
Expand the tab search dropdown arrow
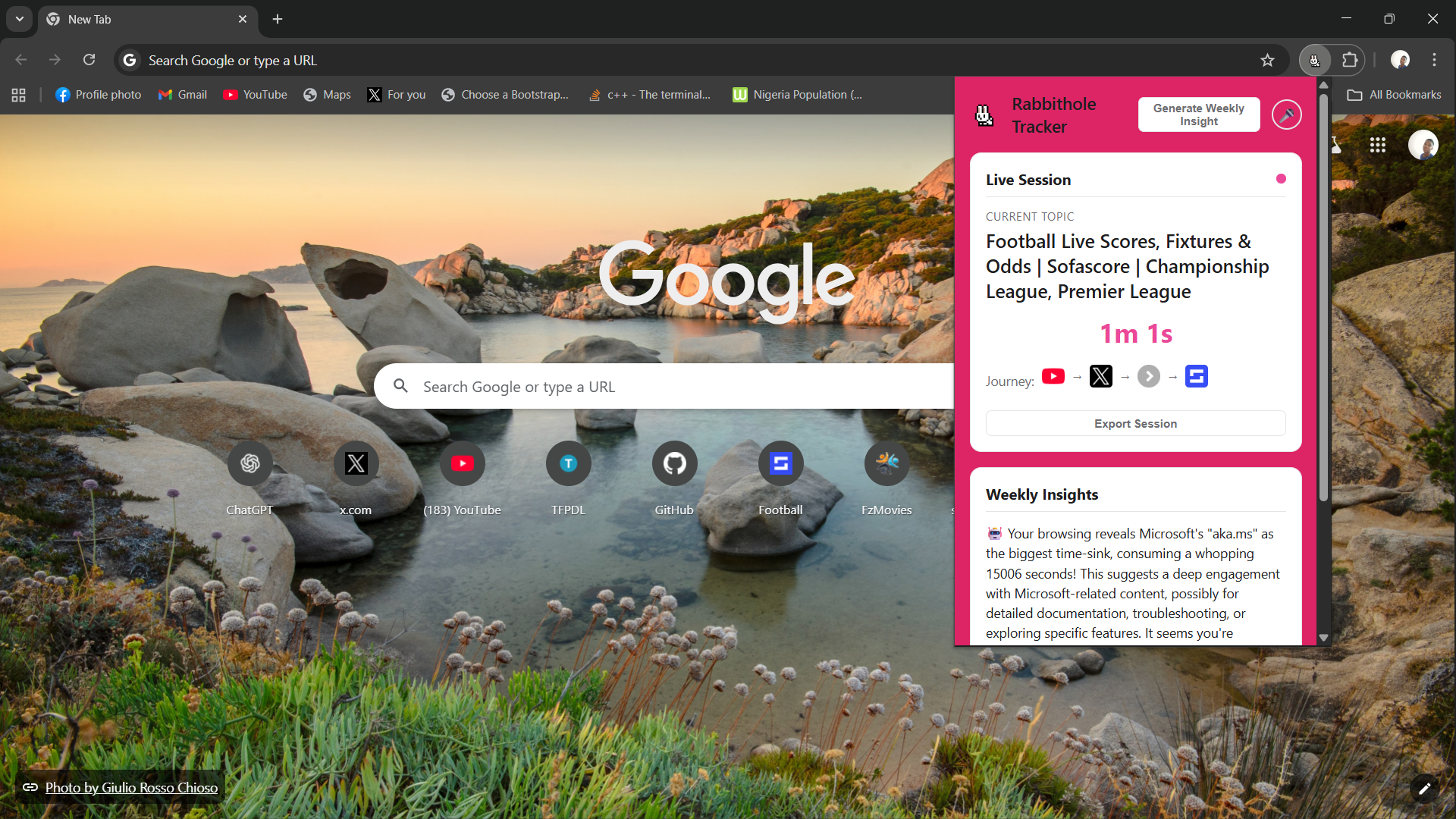(x=20, y=19)
